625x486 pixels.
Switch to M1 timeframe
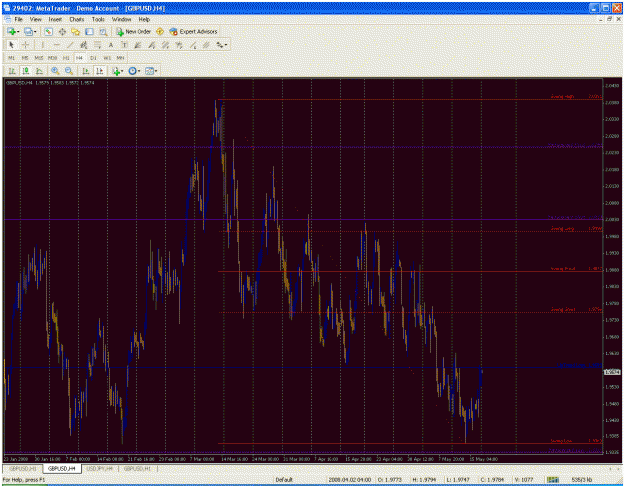12,58
